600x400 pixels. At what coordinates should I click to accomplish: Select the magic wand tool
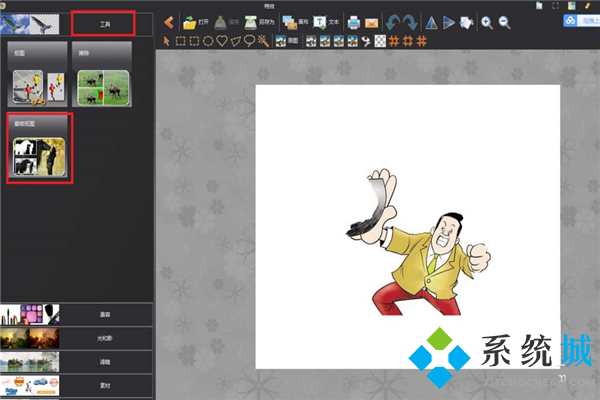[x=262, y=41]
